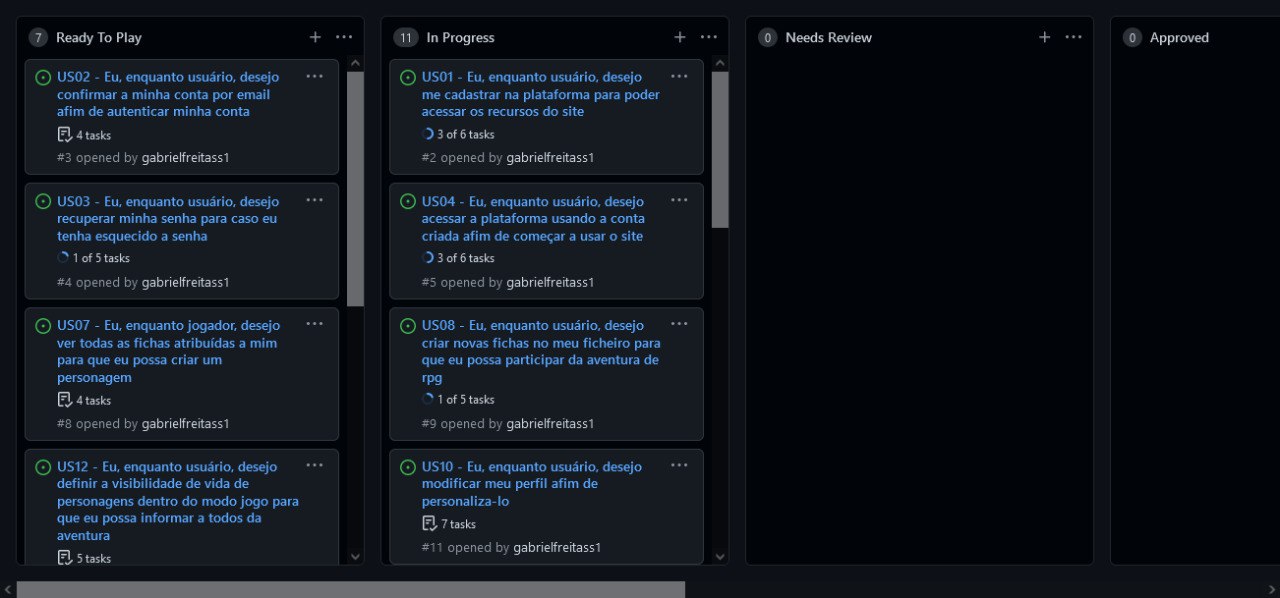Click the open issue icon on US08 card
Viewport: 1280px width, 598px height.
click(x=408, y=326)
